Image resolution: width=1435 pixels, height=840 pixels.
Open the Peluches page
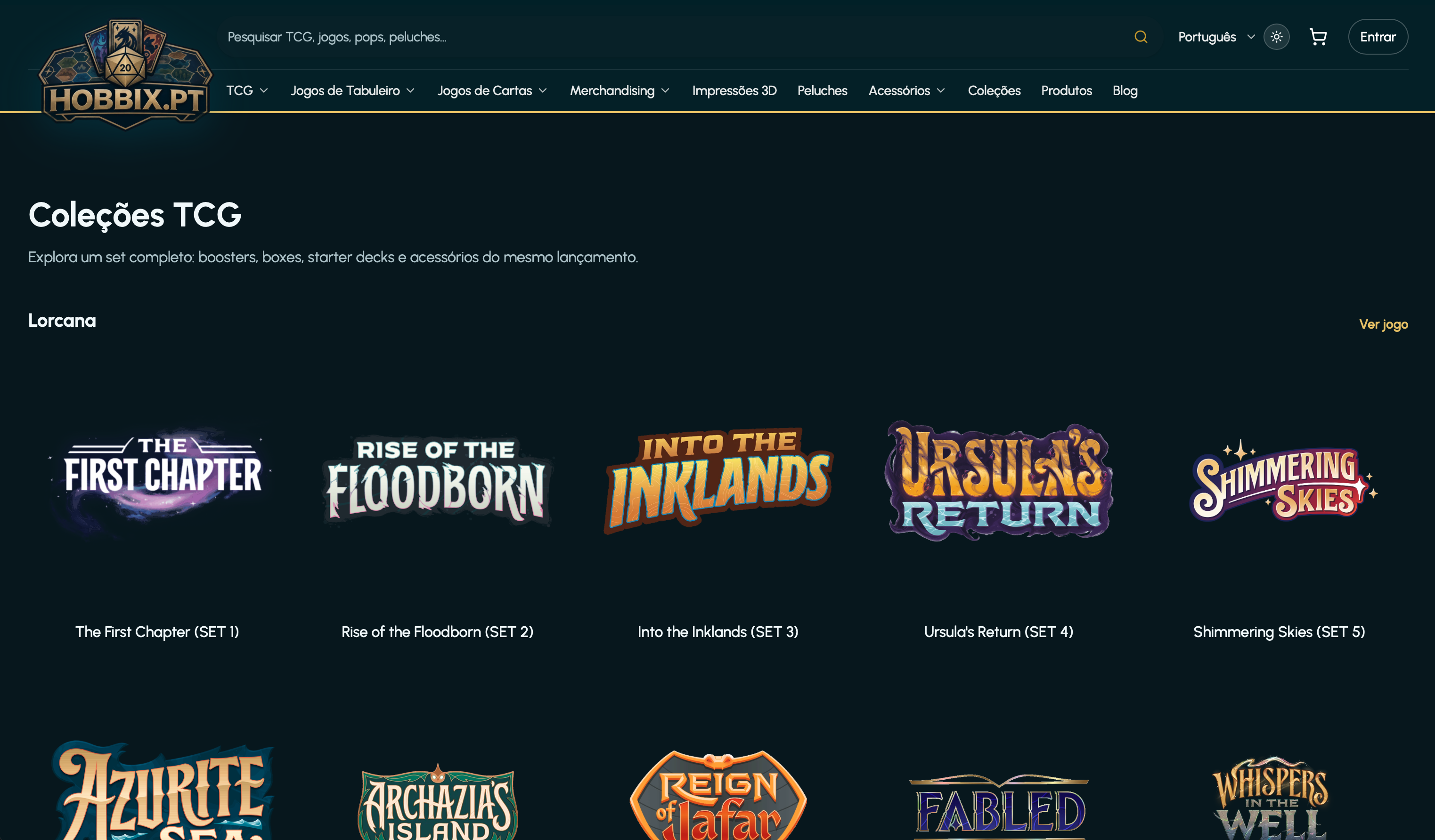coord(822,90)
